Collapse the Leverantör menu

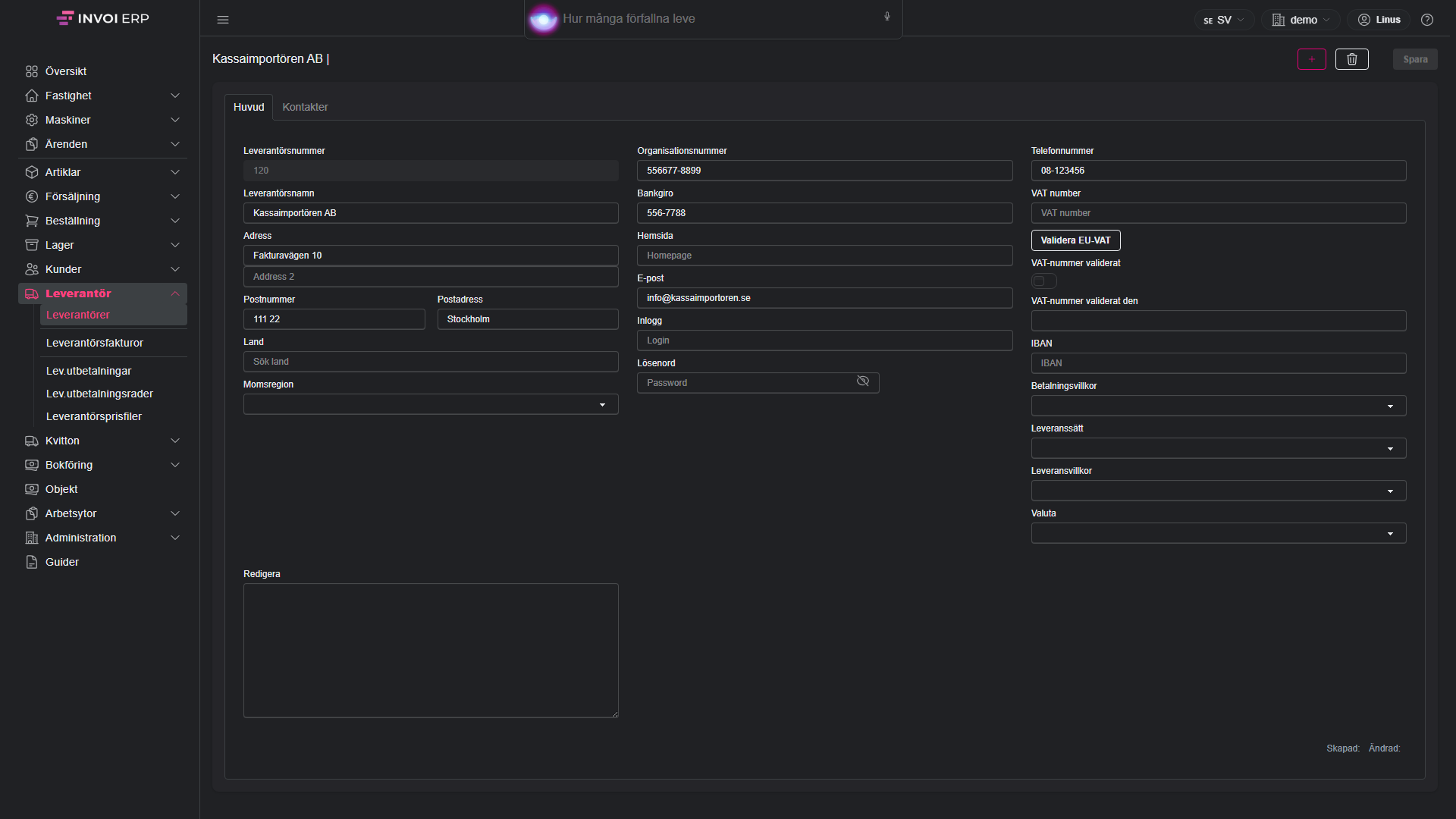[102, 293]
